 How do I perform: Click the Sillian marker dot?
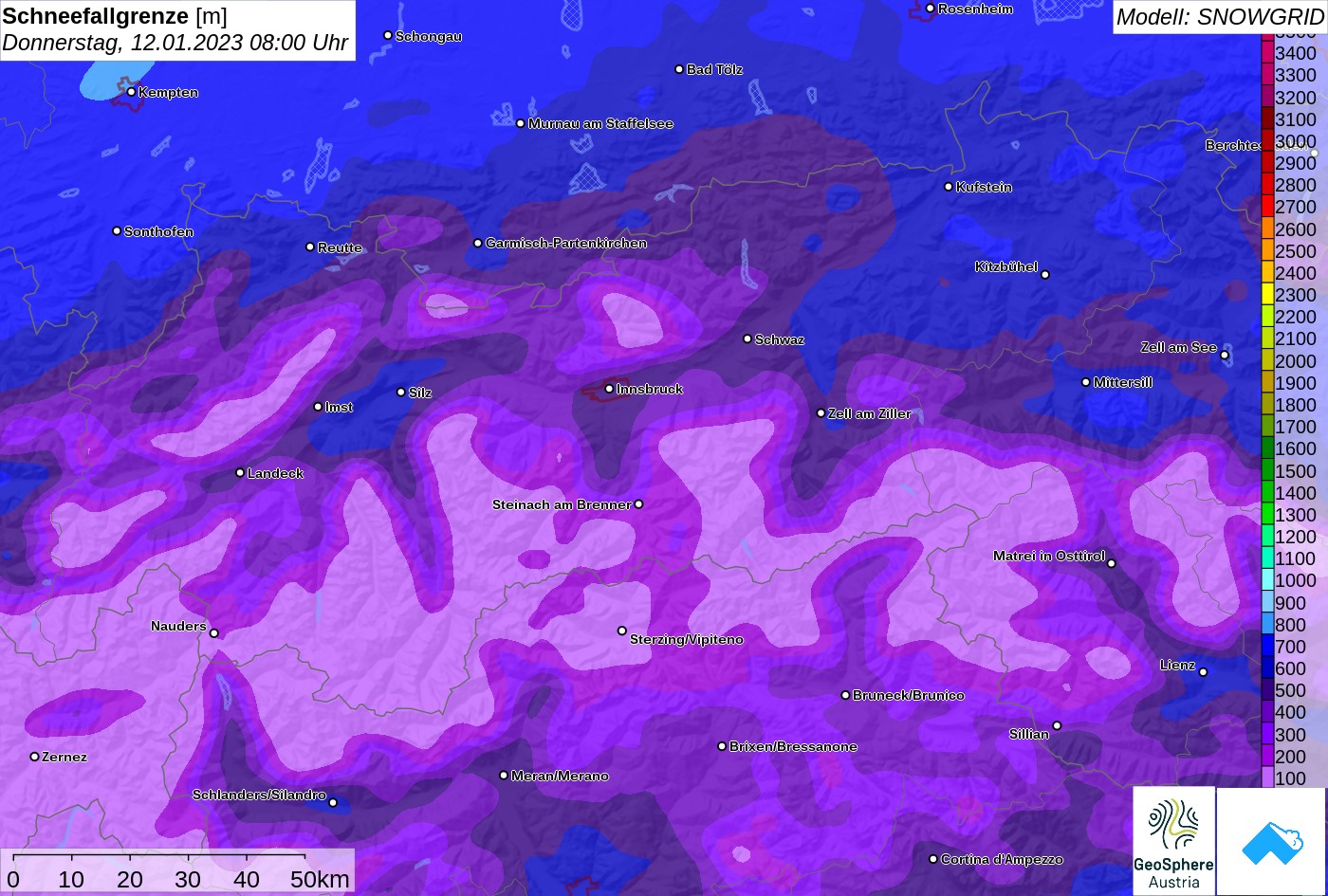(1057, 726)
